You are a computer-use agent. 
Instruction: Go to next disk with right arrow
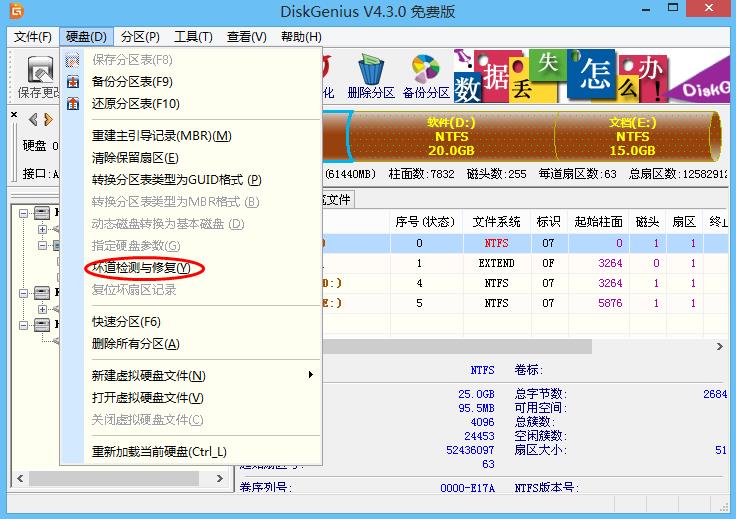(x=48, y=120)
